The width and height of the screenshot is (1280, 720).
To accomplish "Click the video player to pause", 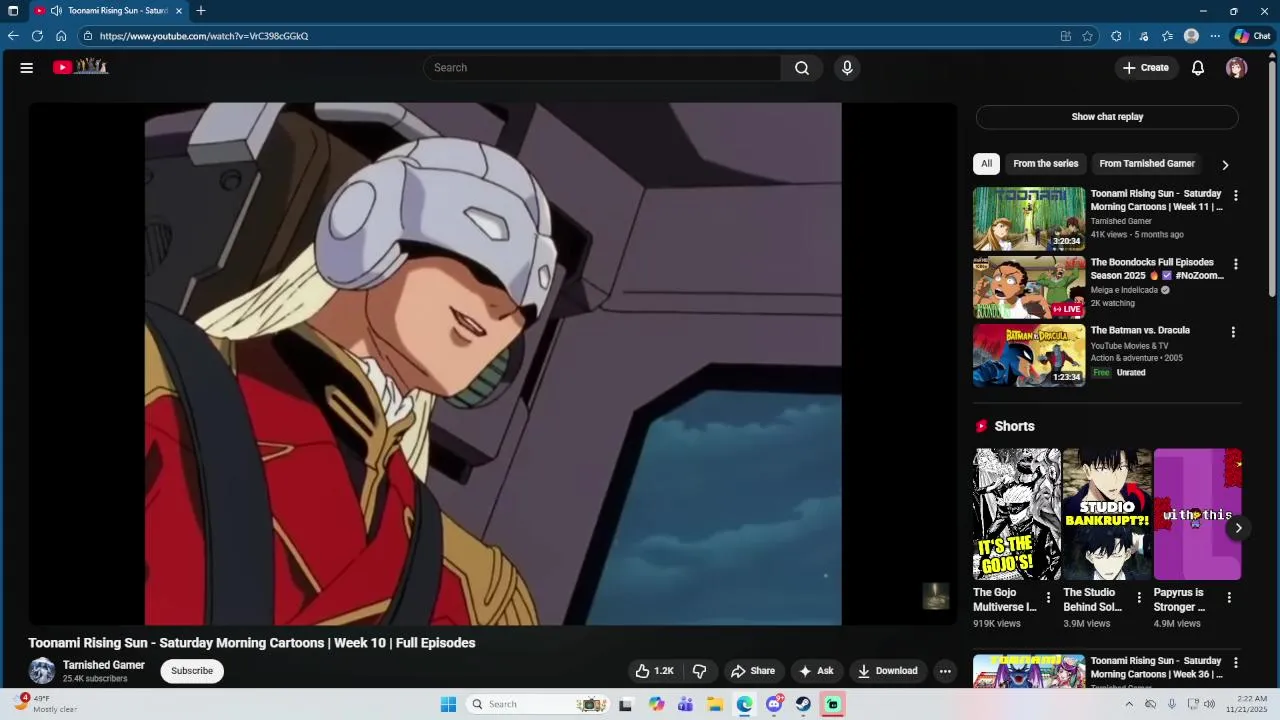I will [x=493, y=364].
